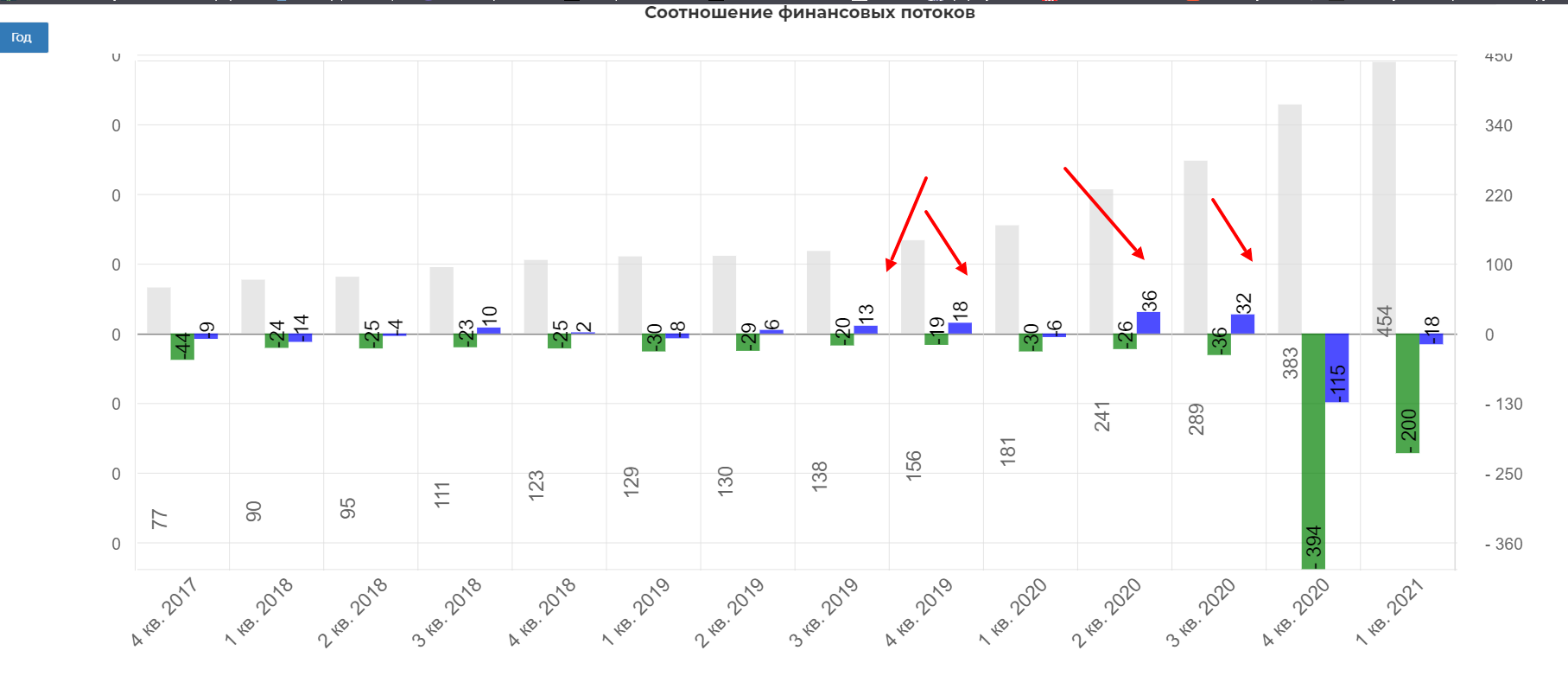Click the green -19 bar in 4 кв. 2019

coord(936,340)
